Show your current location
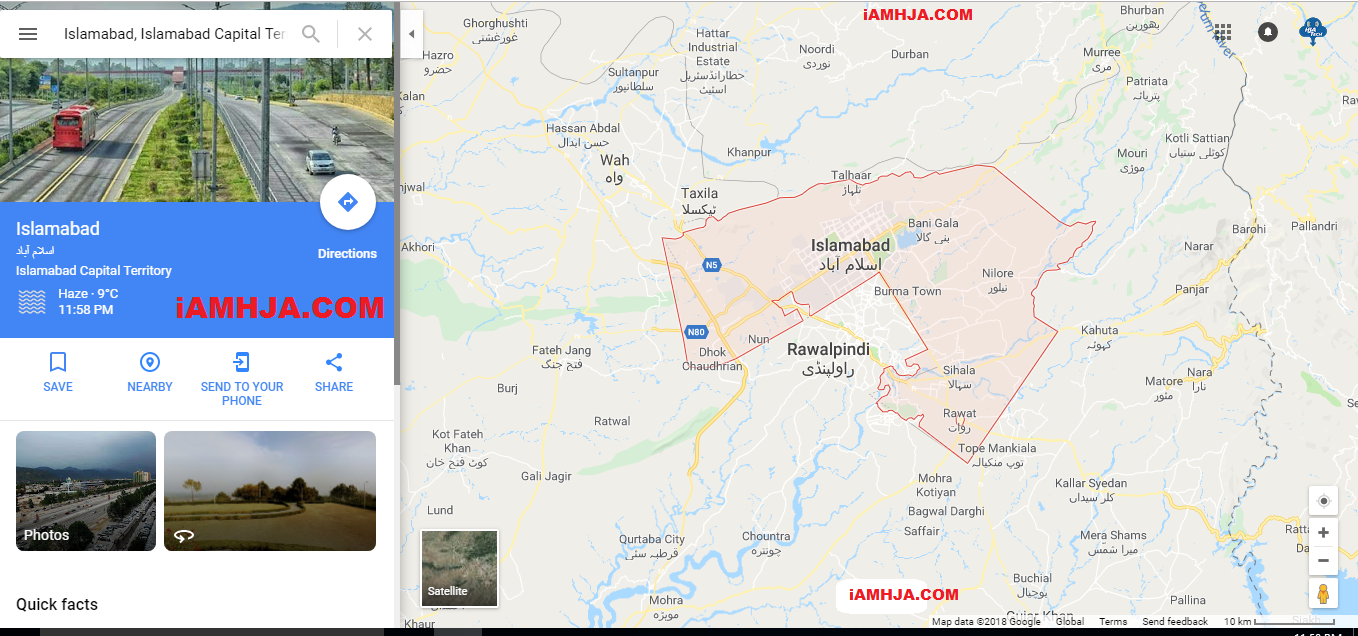This screenshot has height=636, width=1358. click(1323, 501)
